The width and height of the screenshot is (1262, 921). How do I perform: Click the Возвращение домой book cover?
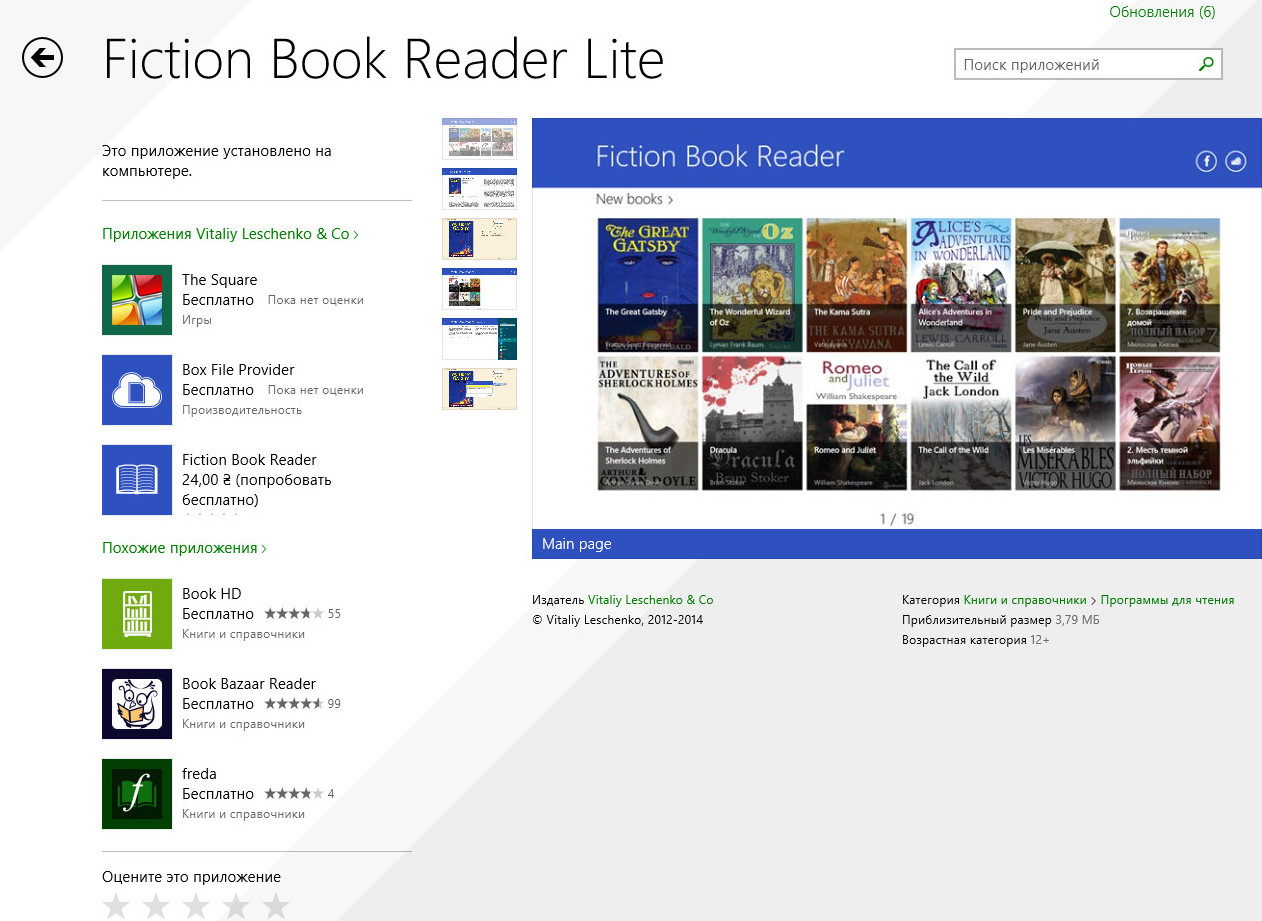coord(1170,285)
